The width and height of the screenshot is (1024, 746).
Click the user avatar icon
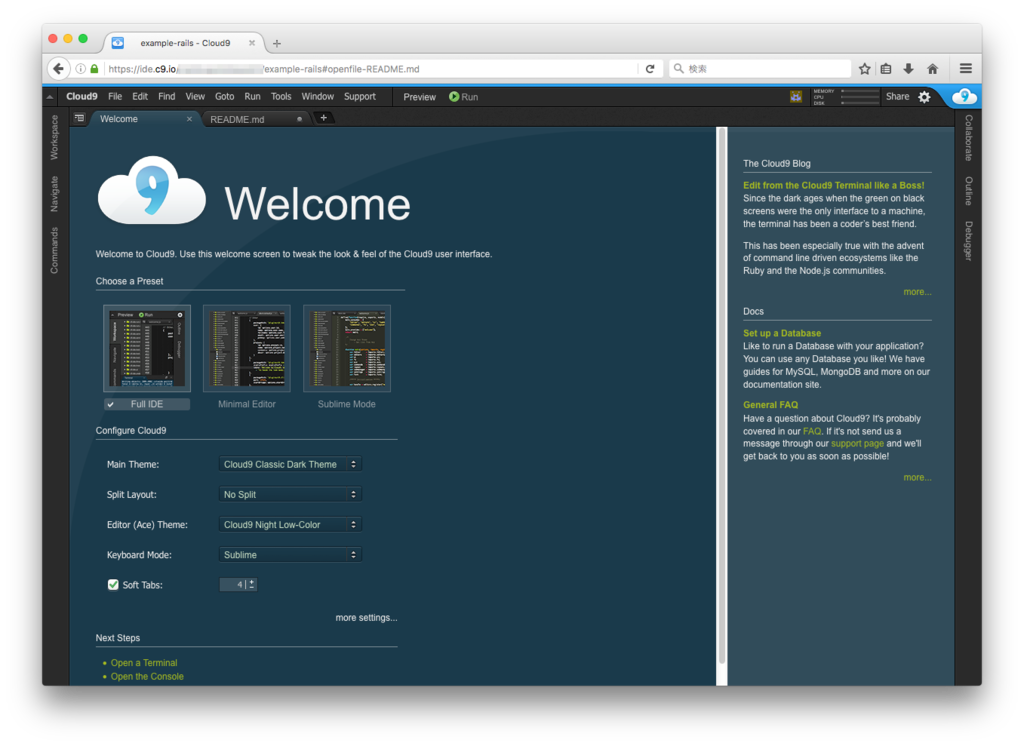coord(796,97)
